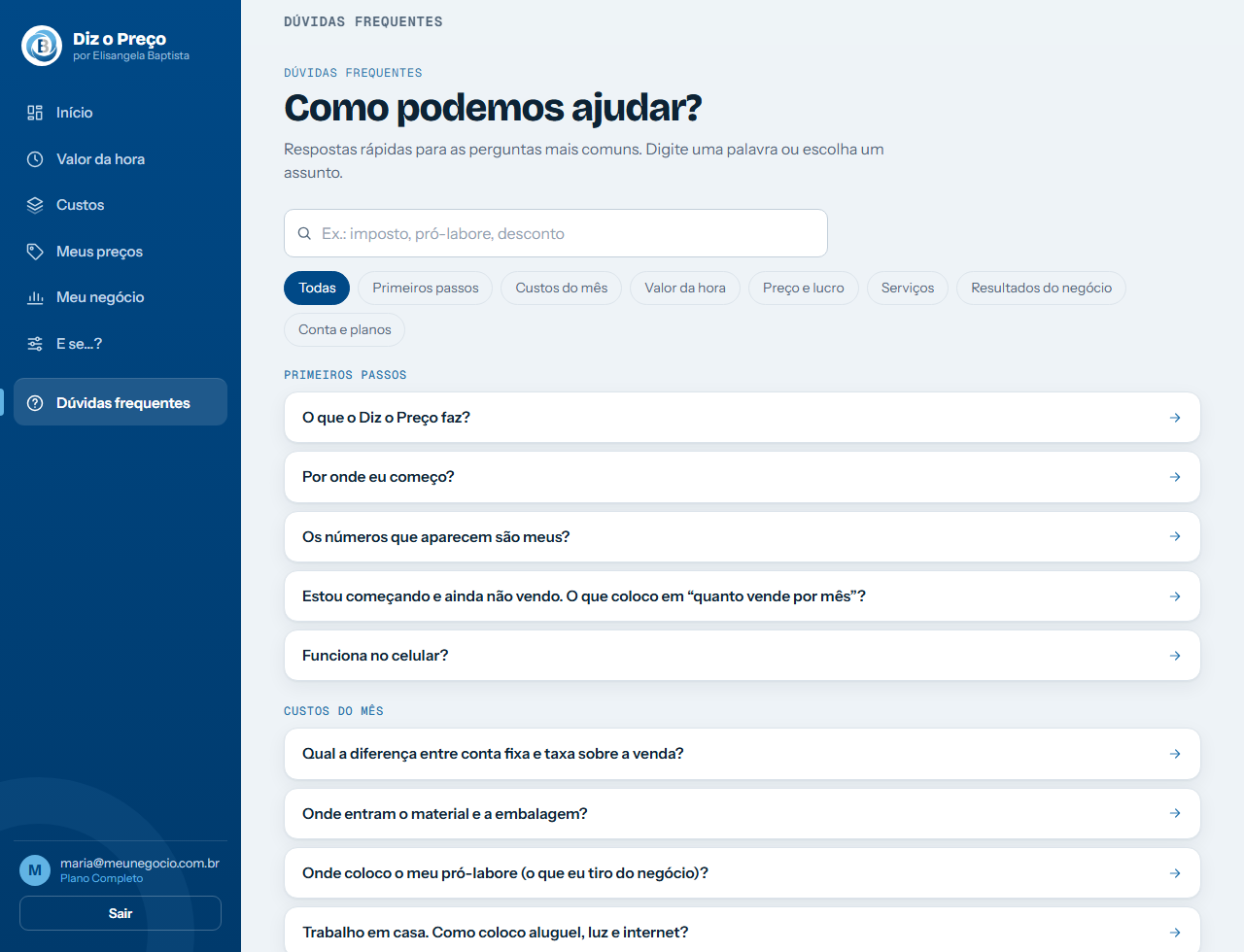The image size is (1244, 952).
Task: Expand "O que o Diz o Preço faz?" arrow
Action: pos(1175,418)
